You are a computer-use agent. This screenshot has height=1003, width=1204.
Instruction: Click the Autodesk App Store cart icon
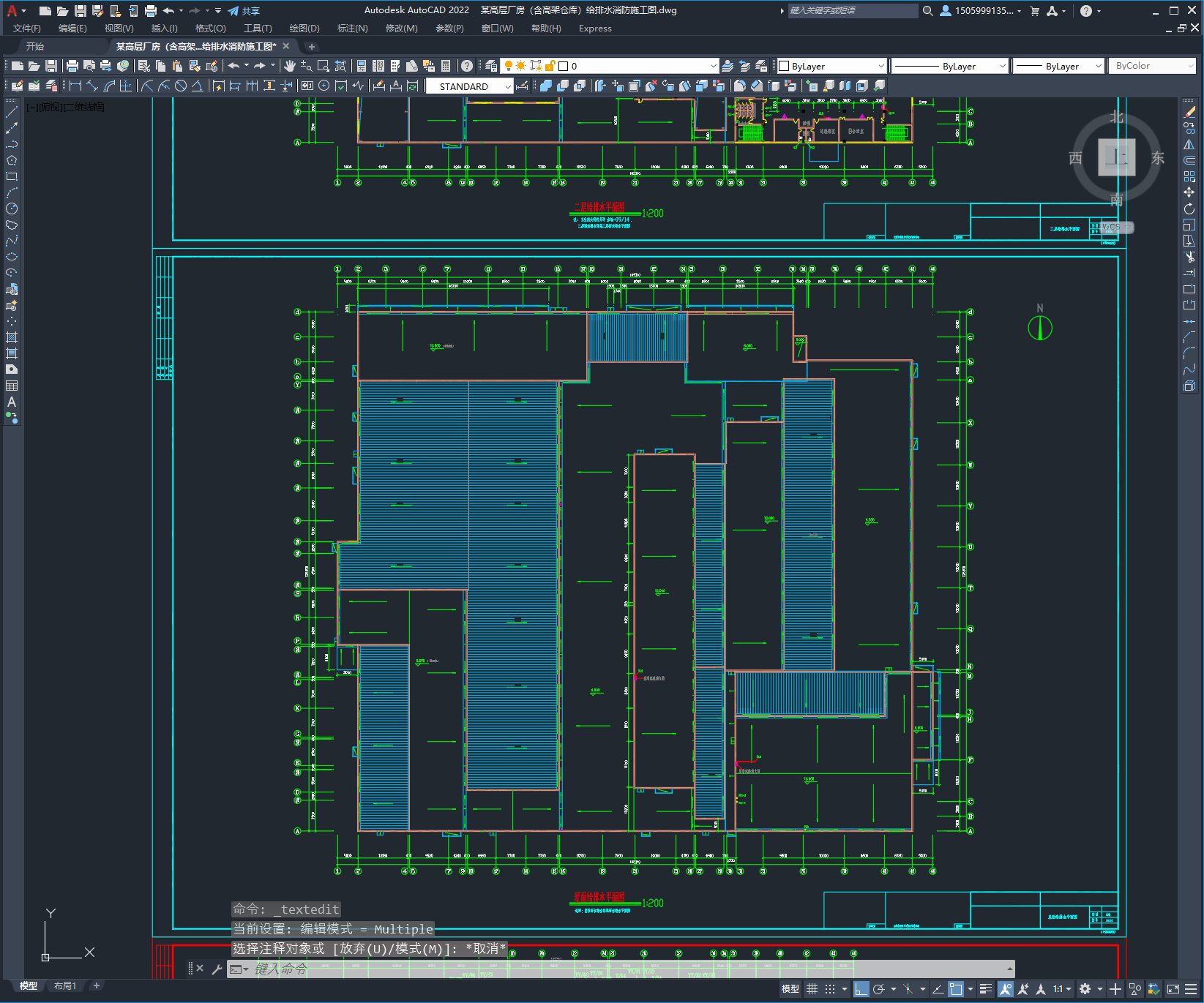[1035, 11]
